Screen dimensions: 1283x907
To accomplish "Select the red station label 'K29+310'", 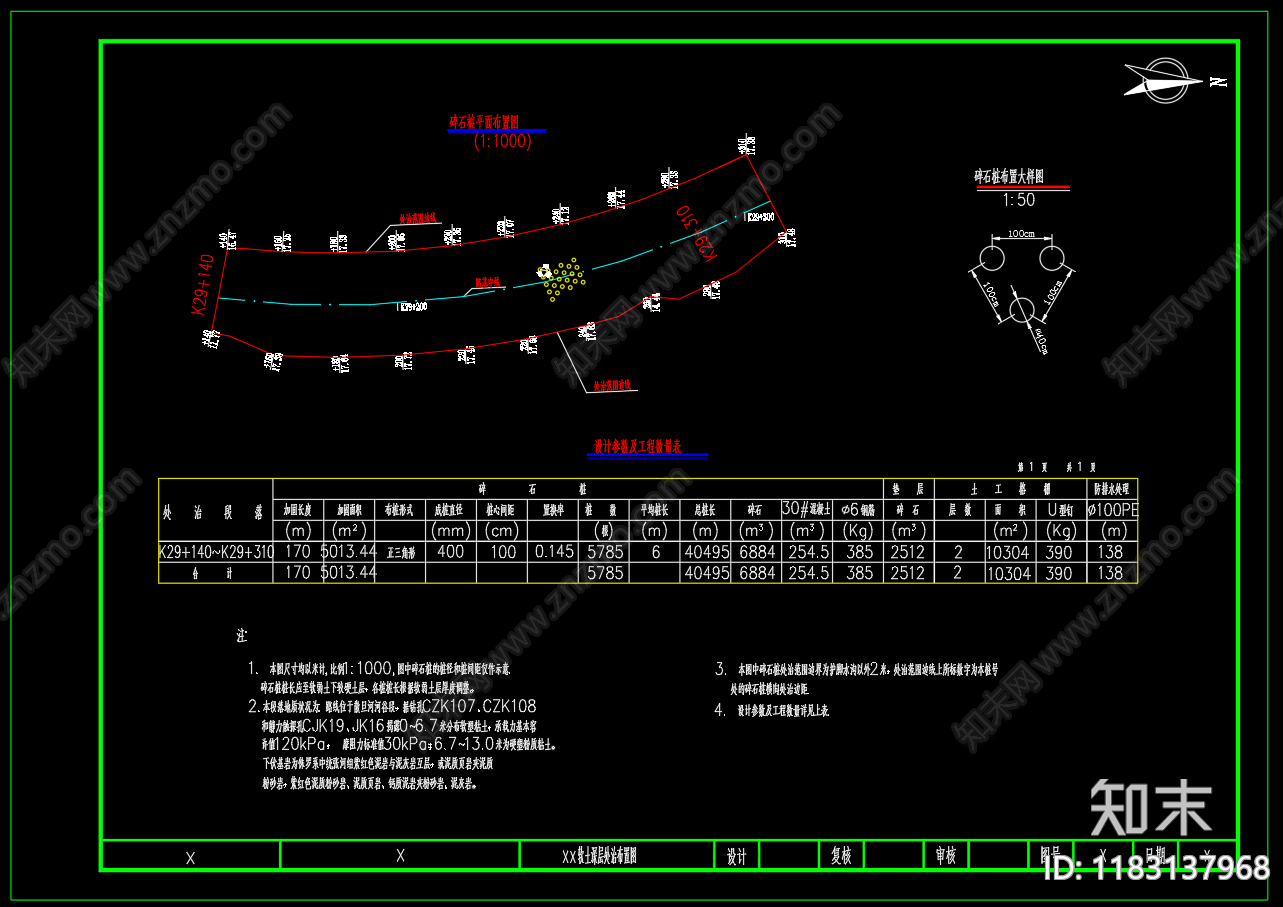I will pos(698,235).
